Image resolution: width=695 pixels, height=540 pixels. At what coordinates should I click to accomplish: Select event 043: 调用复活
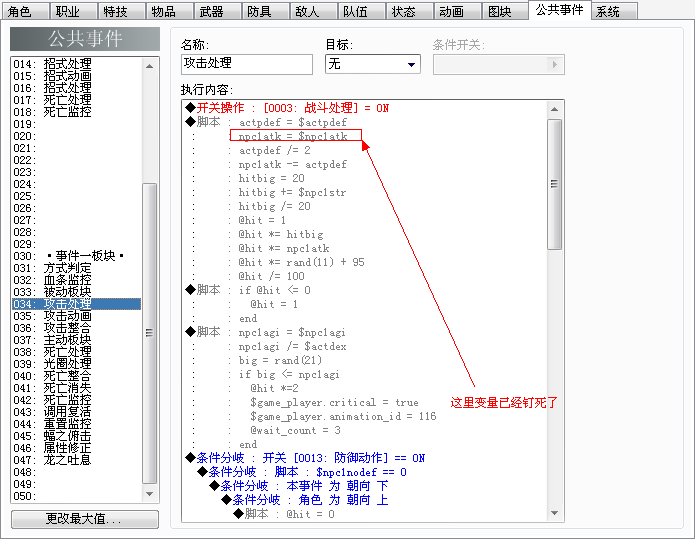point(76,412)
